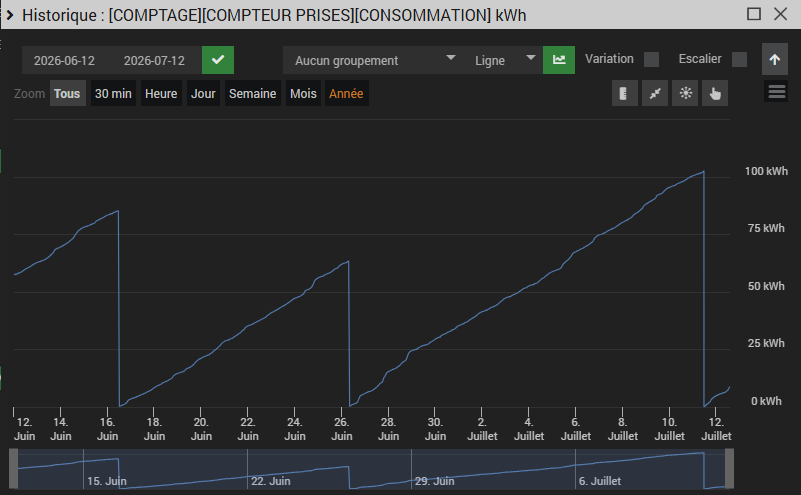Toggle the Variation checkbox
This screenshot has height=495, width=801.
(x=651, y=59)
